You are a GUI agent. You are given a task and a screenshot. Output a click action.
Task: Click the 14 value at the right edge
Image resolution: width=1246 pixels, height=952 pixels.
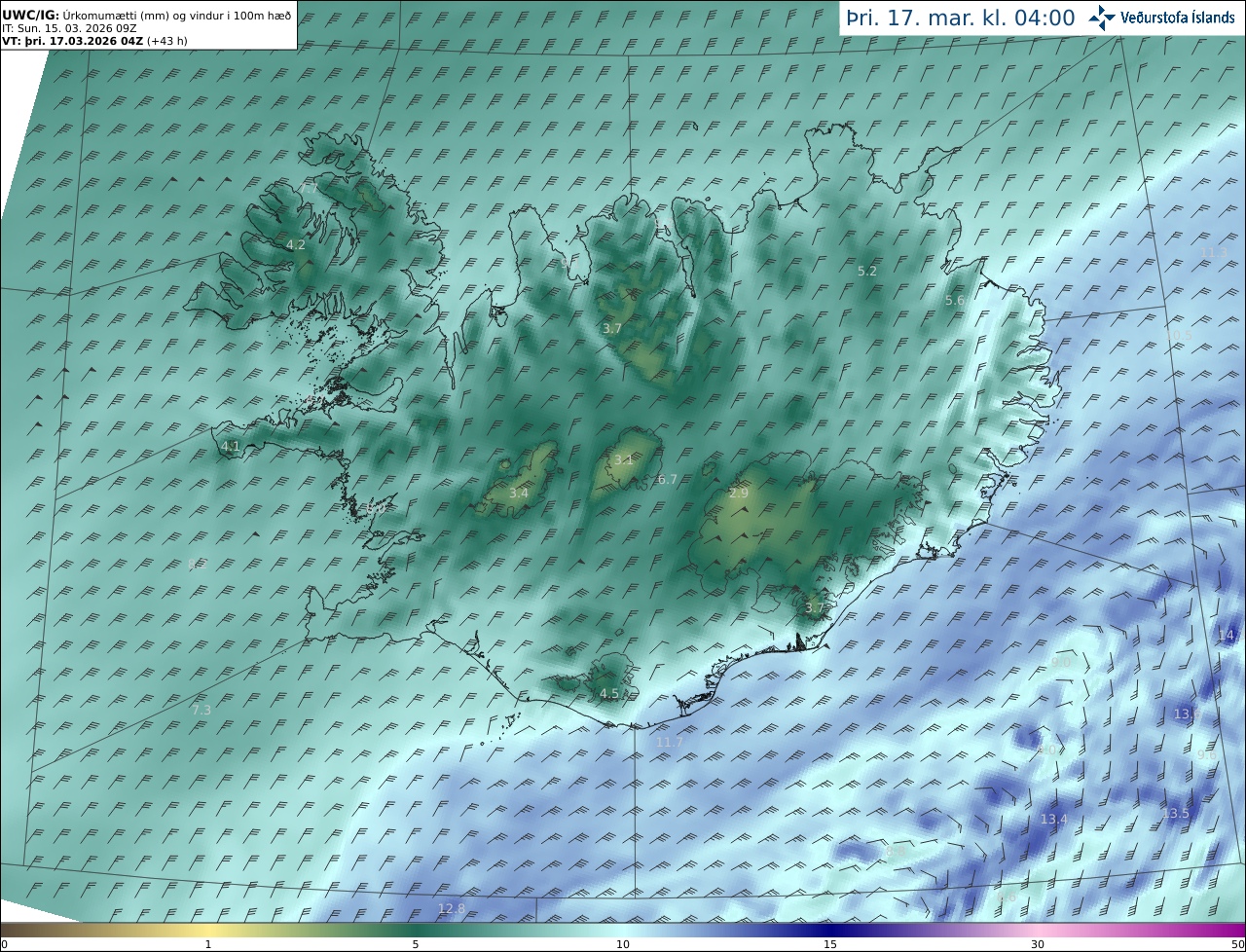pos(1227,635)
